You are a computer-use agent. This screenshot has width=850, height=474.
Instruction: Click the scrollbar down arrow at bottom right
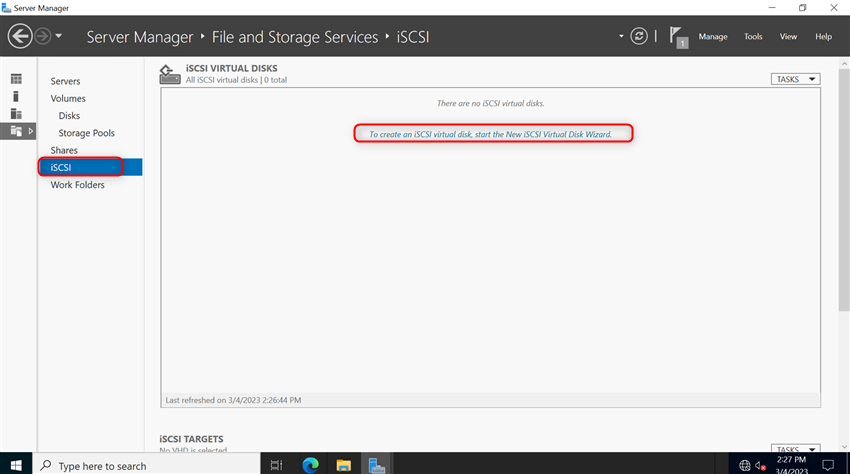click(844, 447)
